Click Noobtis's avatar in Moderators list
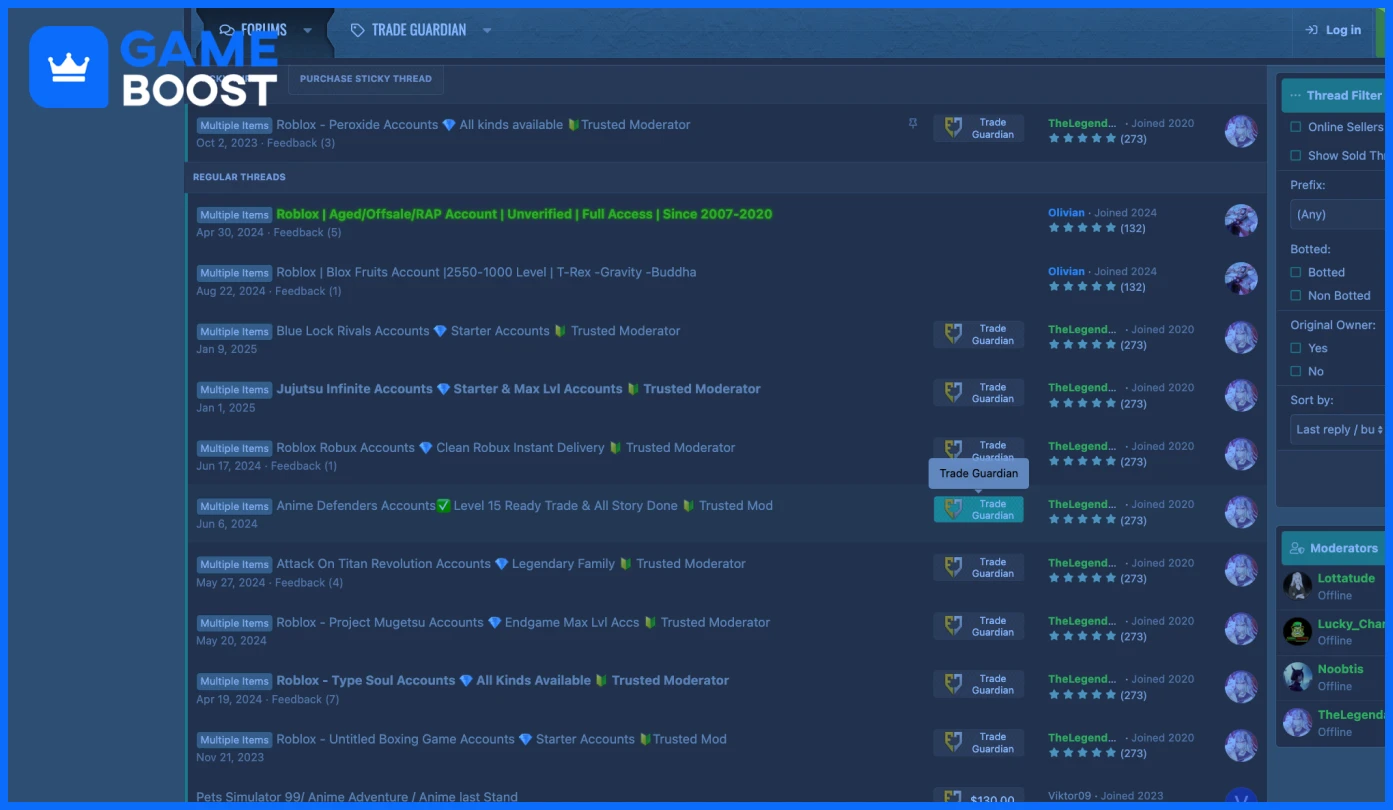Viewport: 1393px width, 810px height. click(1298, 677)
